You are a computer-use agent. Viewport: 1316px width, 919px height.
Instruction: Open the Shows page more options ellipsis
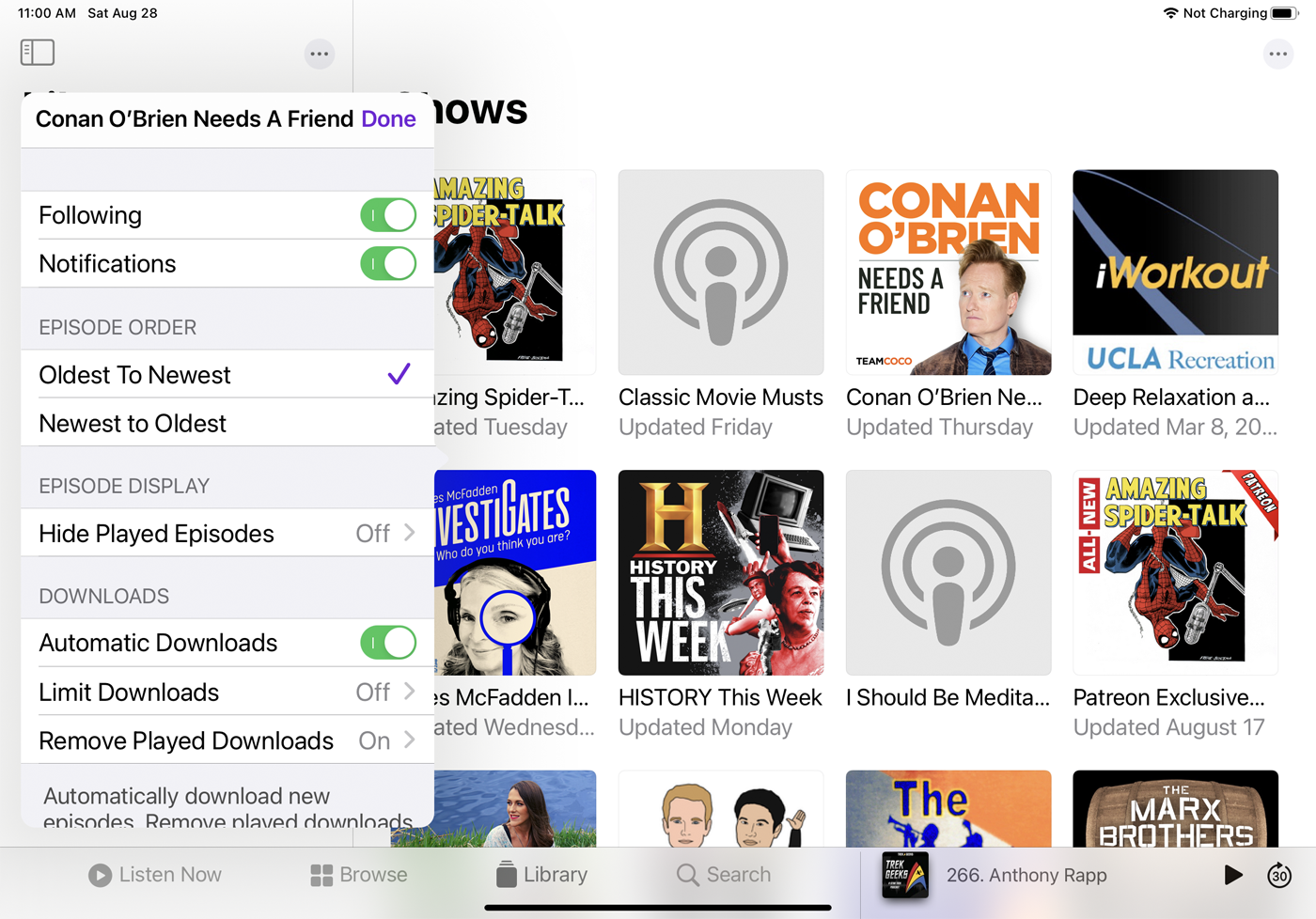pyautogui.click(x=1278, y=54)
